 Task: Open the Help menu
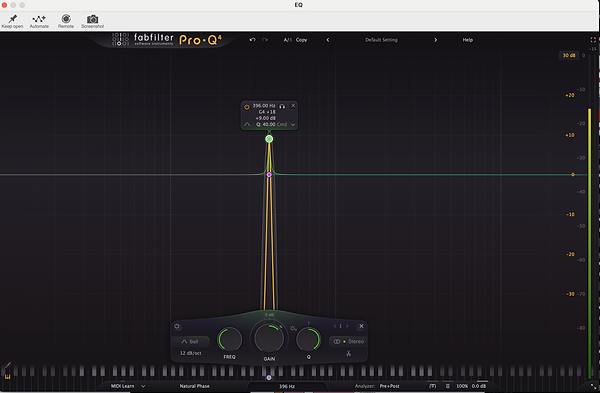pyautogui.click(x=468, y=40)
